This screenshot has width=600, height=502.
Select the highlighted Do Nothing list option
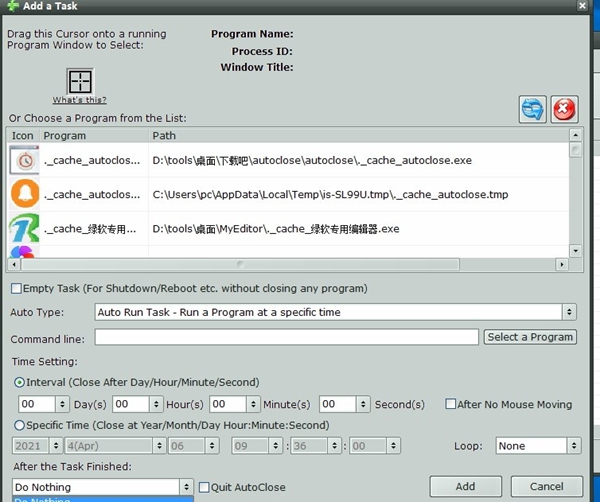point(103,499)
